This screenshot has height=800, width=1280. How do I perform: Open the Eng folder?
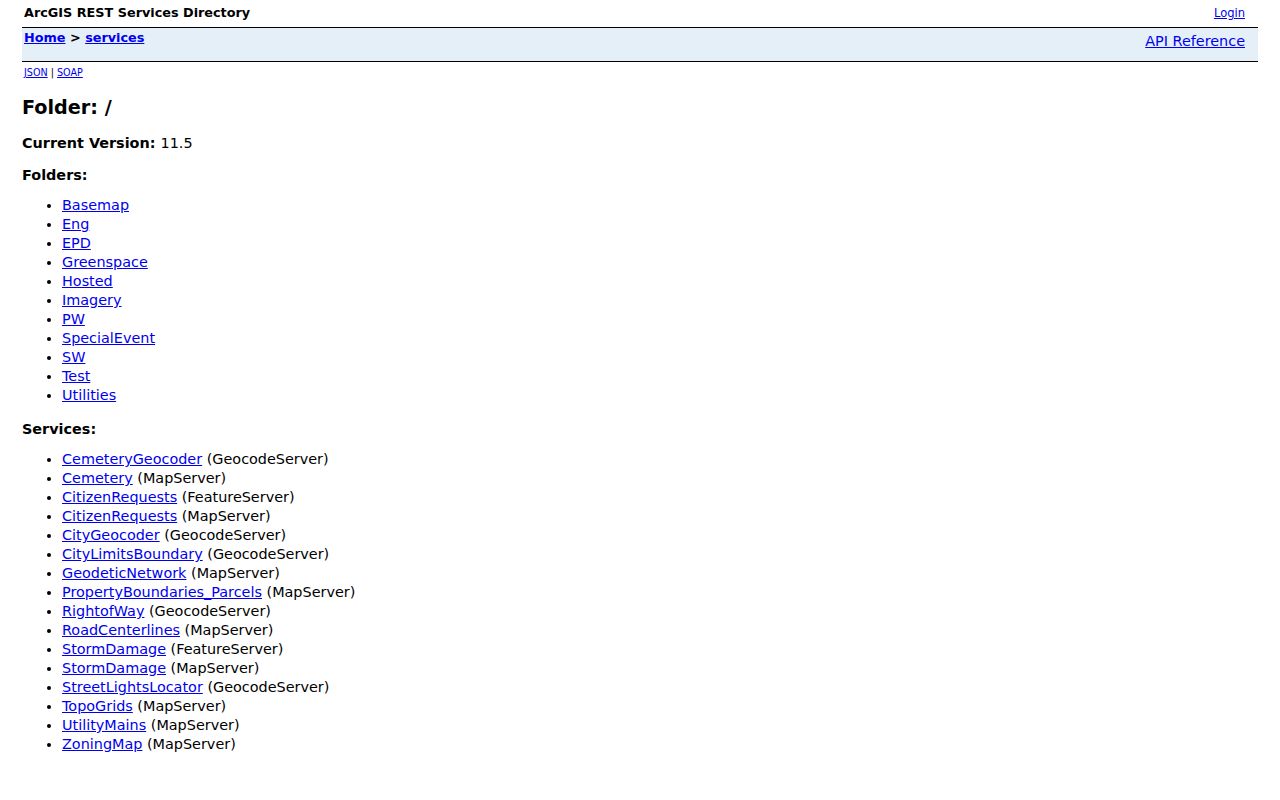(x=75, y=224)
